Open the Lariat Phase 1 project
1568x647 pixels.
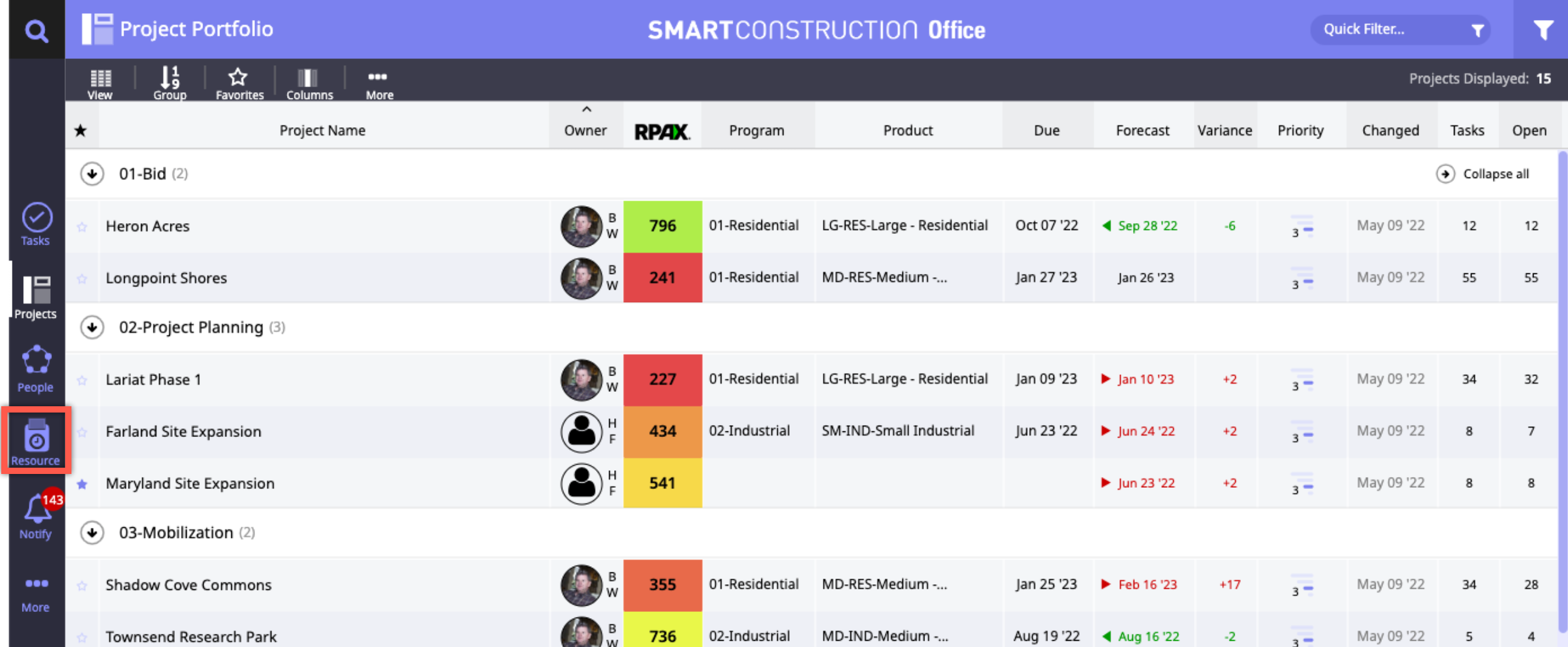(x=154, y=380)
